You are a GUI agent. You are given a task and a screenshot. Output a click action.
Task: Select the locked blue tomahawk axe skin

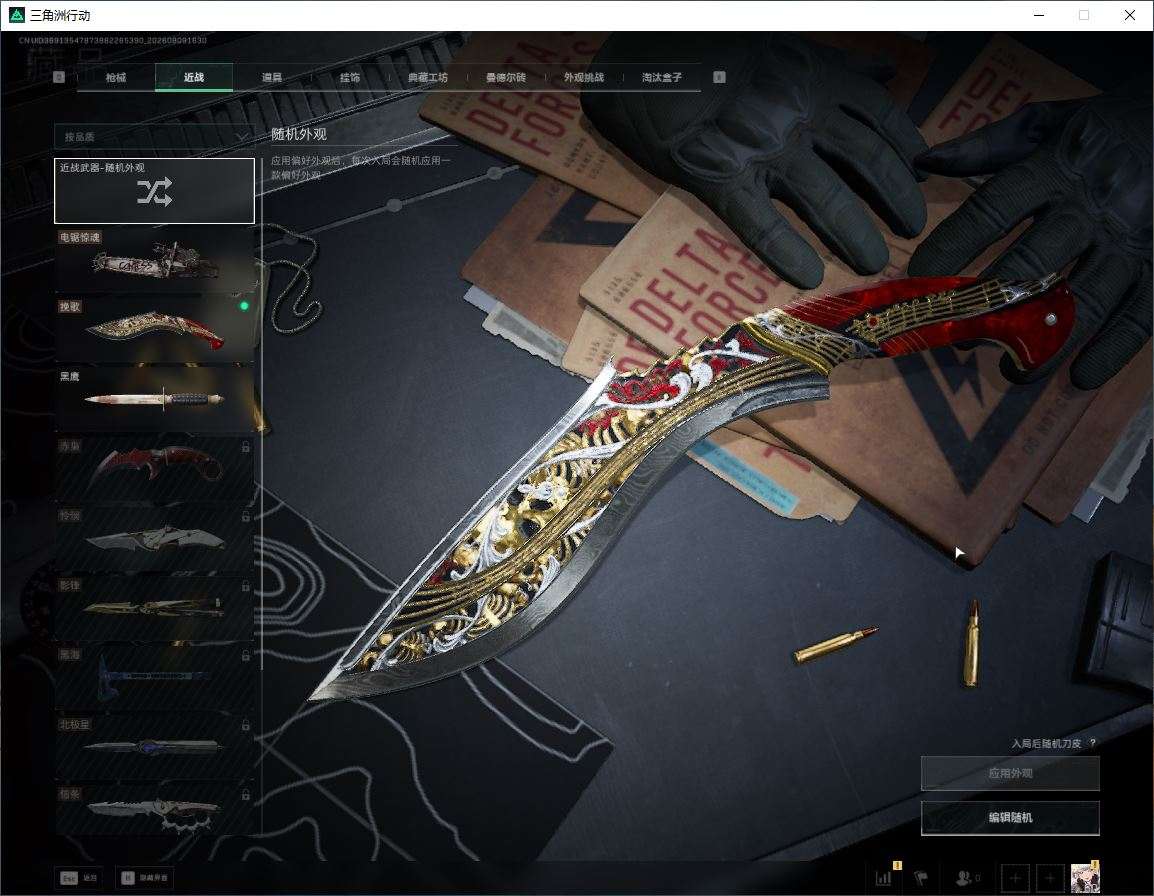click(x=155, y=678)
